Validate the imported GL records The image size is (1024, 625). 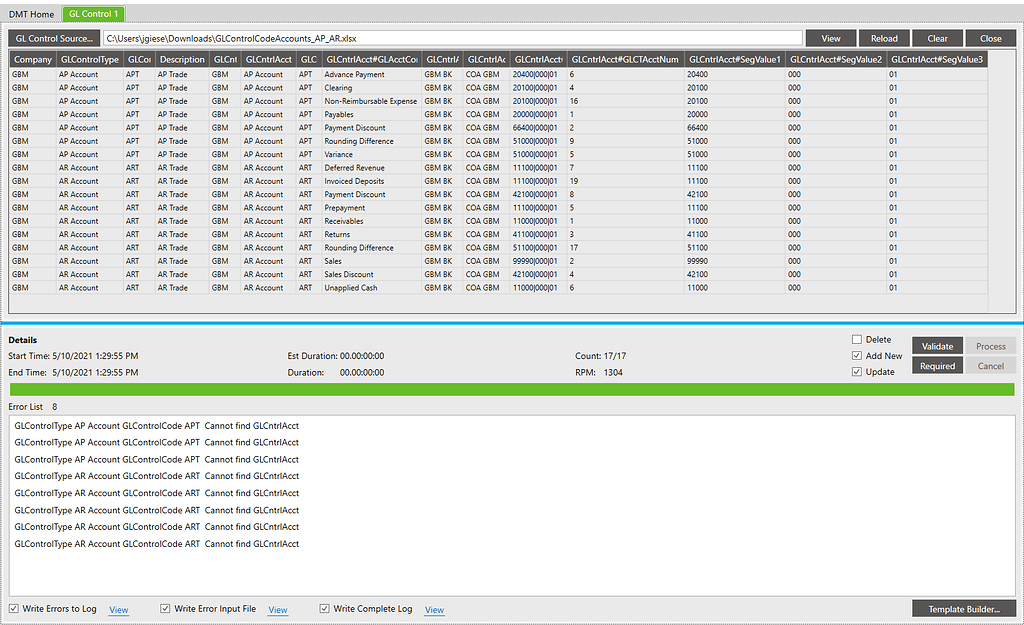tap(937, 345)
